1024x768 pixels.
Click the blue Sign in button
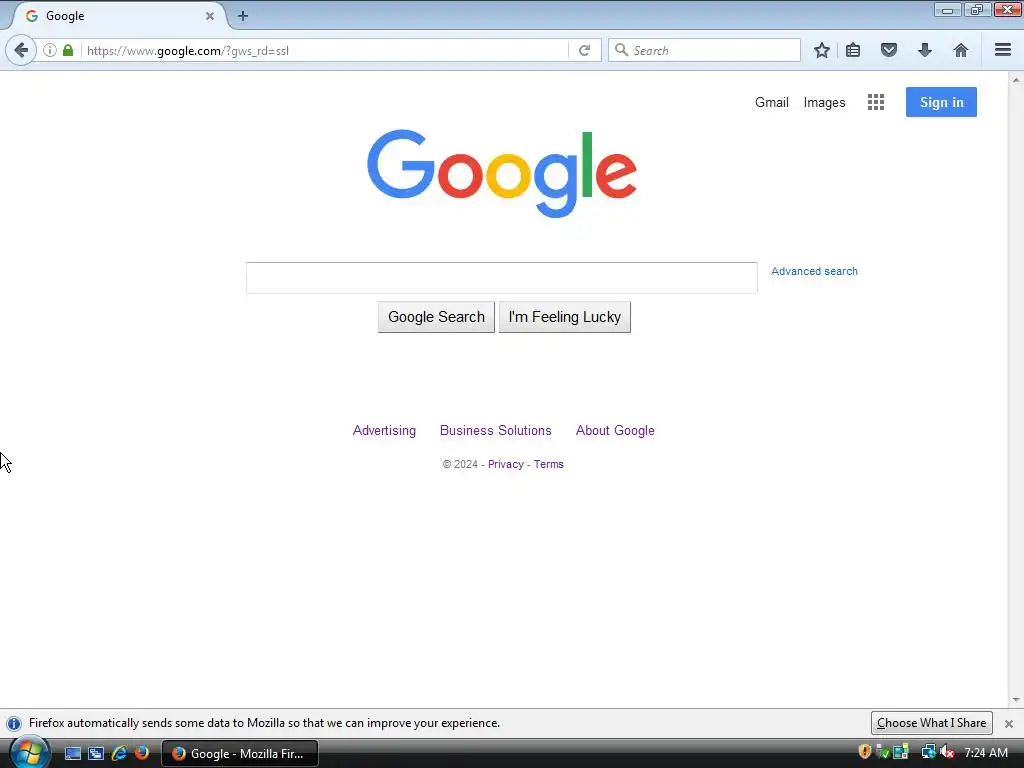(x=941, y=102)
